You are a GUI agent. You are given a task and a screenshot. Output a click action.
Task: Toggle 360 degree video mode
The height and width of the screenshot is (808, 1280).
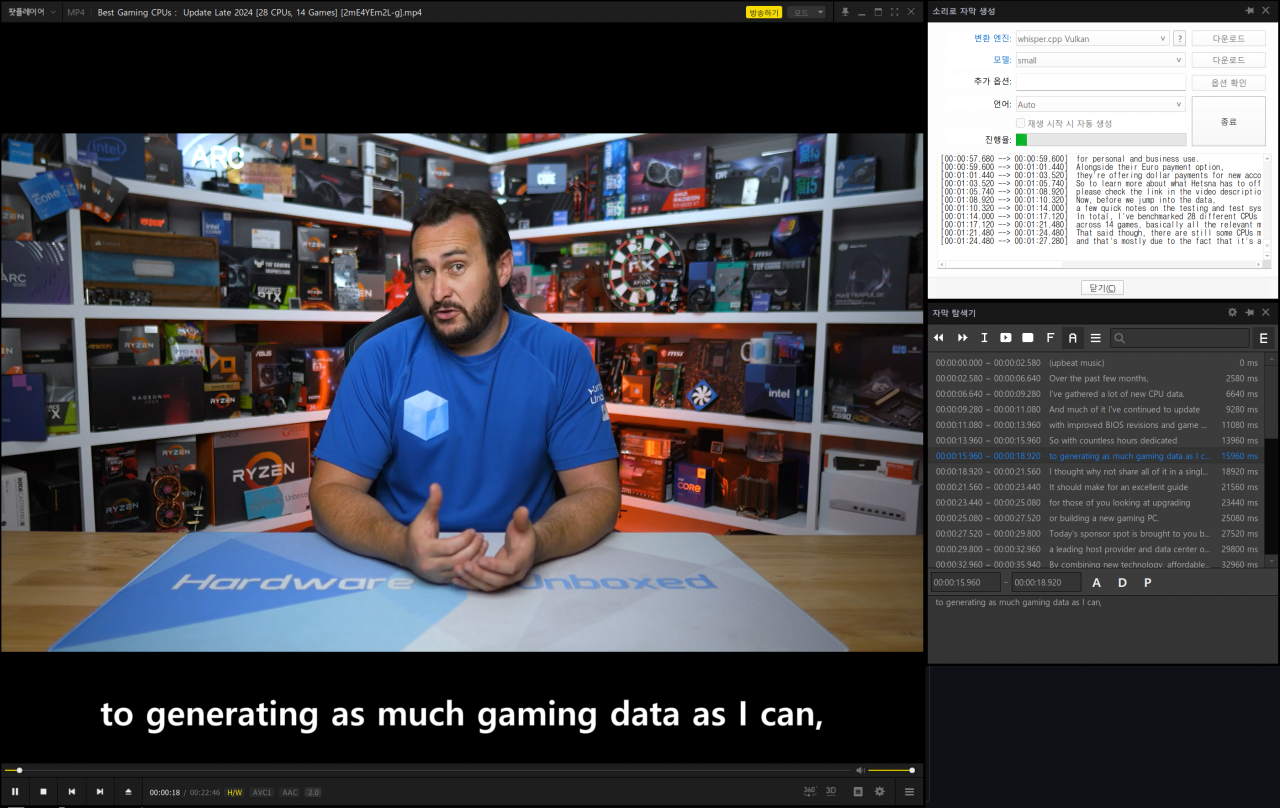click(x=810, y=791)
